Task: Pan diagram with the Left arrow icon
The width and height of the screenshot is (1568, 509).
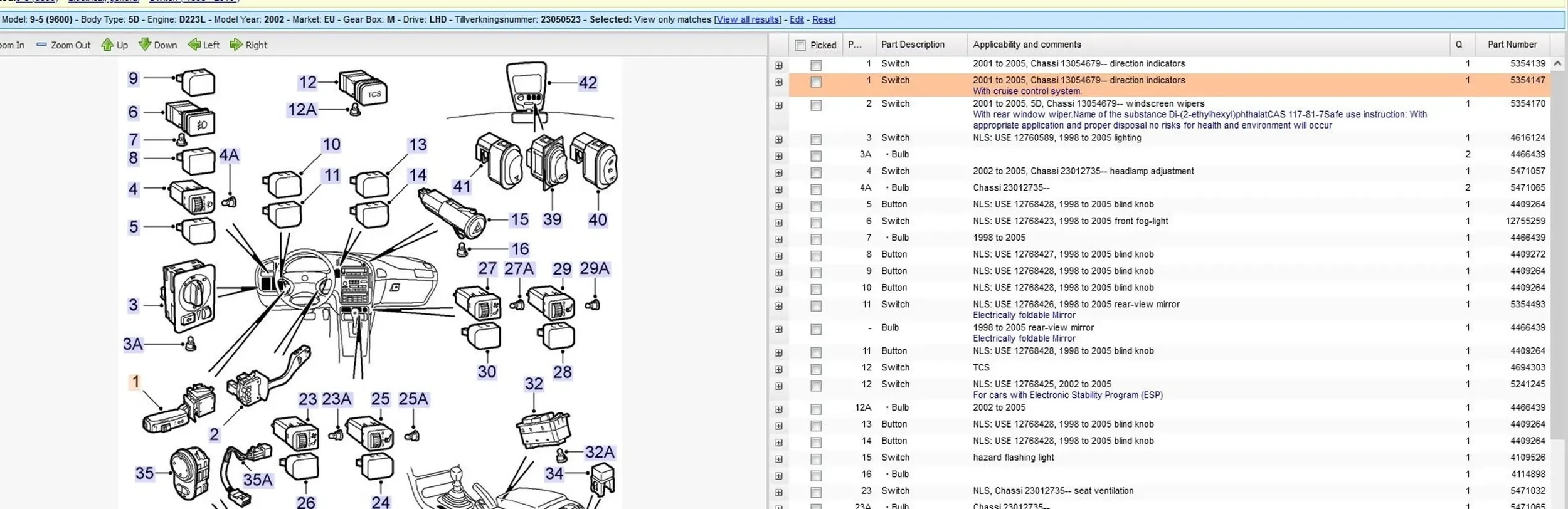Action: click(194, 45)
